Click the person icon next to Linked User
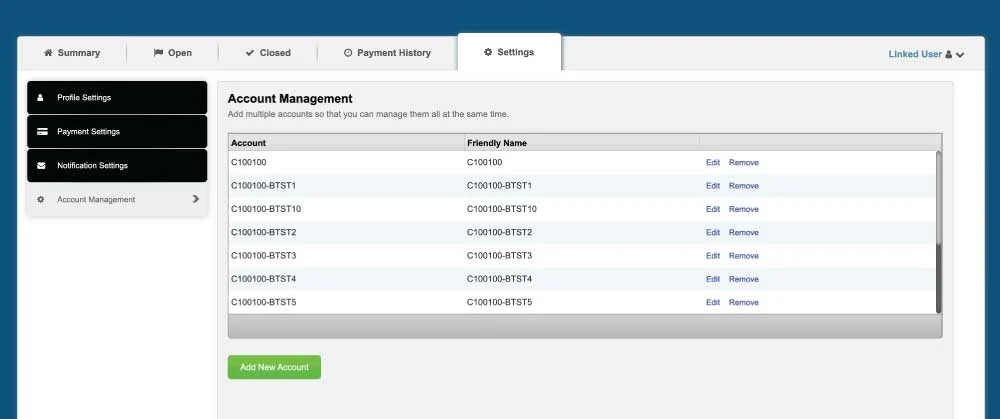Screen dimensions: 1000x419 tap(948, 54)
